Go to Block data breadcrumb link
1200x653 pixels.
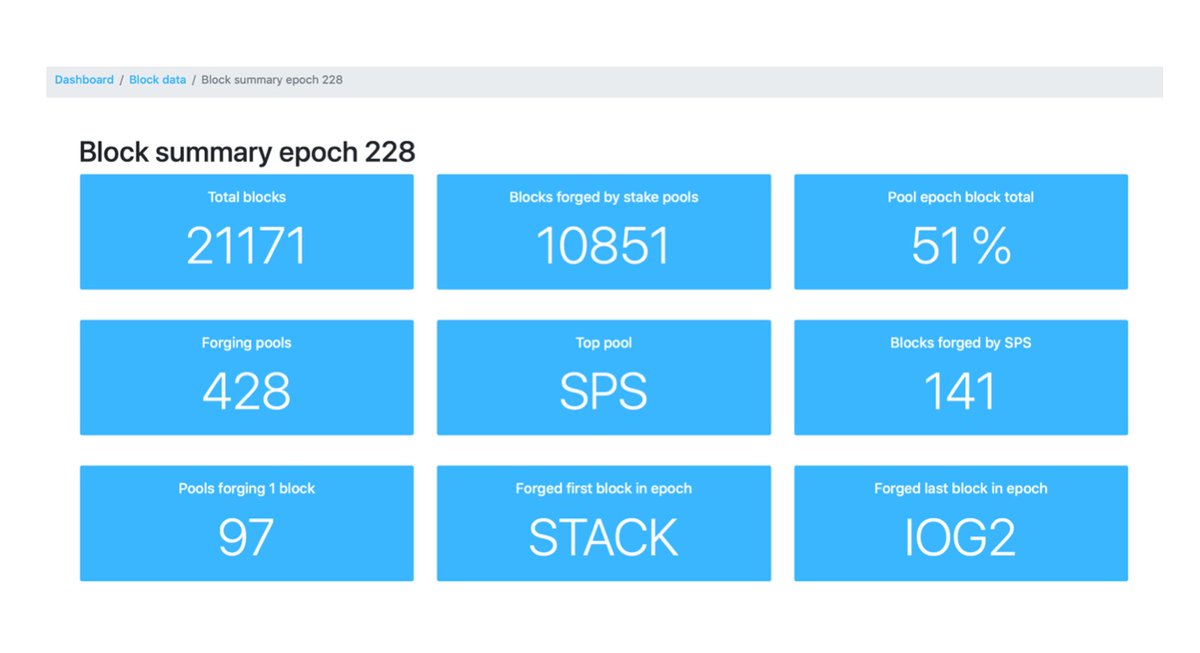[x=157, y=80]
